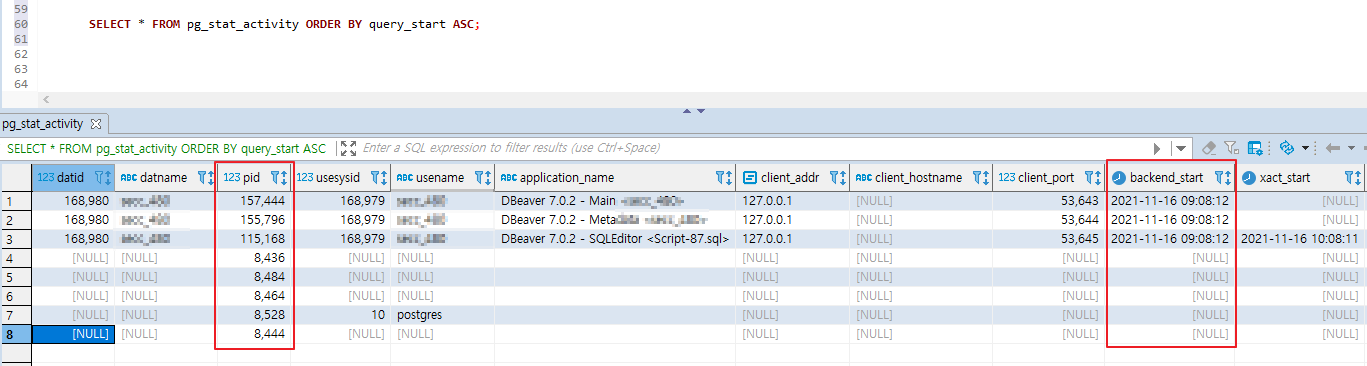This screenshot has width=1367, height=366.
Task: Click the application_name column header
Action: click(x=615, y=177)
